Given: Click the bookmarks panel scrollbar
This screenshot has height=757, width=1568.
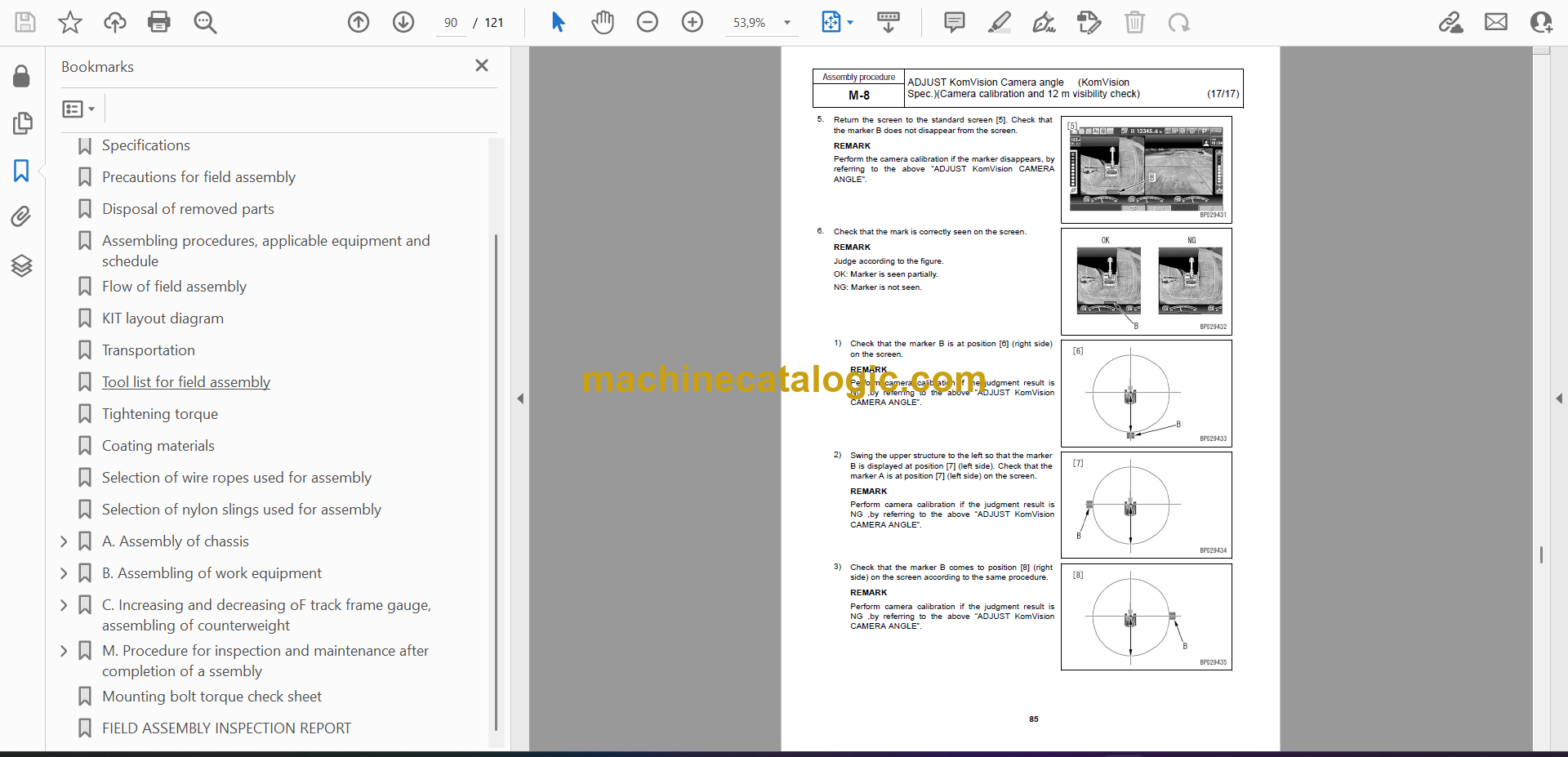Looking at the screenshot, I should pyautogui.click(x=496, y=482).
